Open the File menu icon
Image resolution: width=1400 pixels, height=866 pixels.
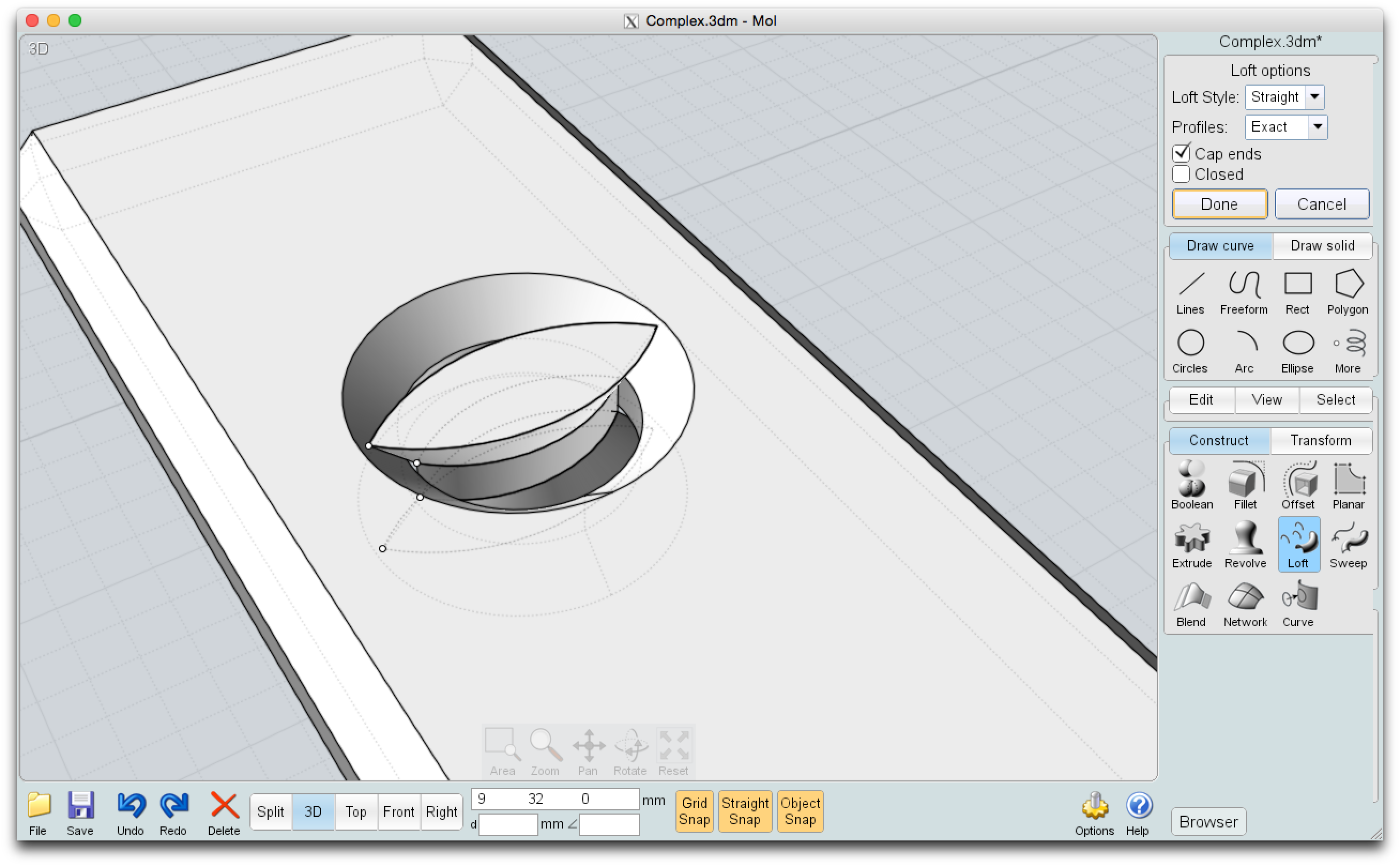[x=39, y=814]
